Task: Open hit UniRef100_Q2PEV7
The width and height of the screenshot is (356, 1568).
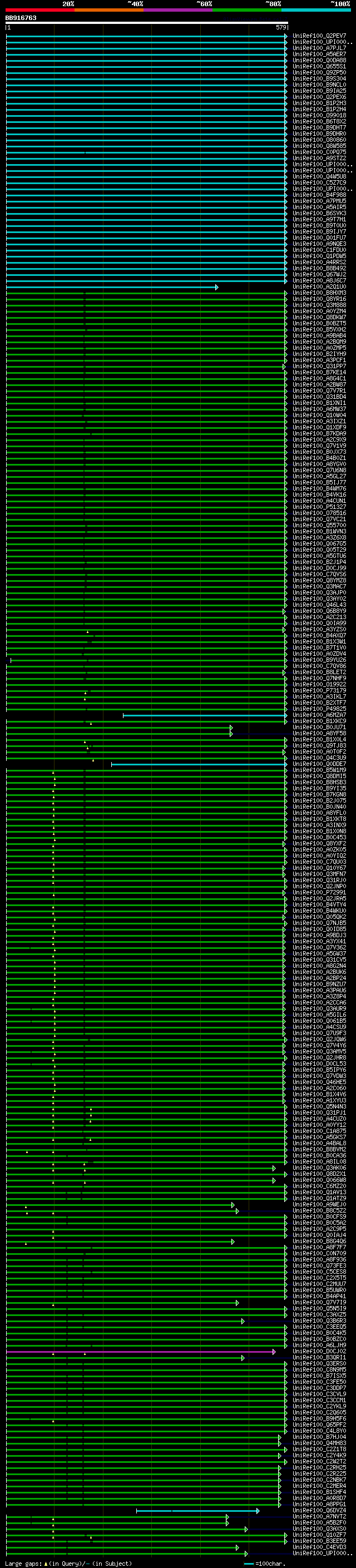Action: click(x=319, y=36)
